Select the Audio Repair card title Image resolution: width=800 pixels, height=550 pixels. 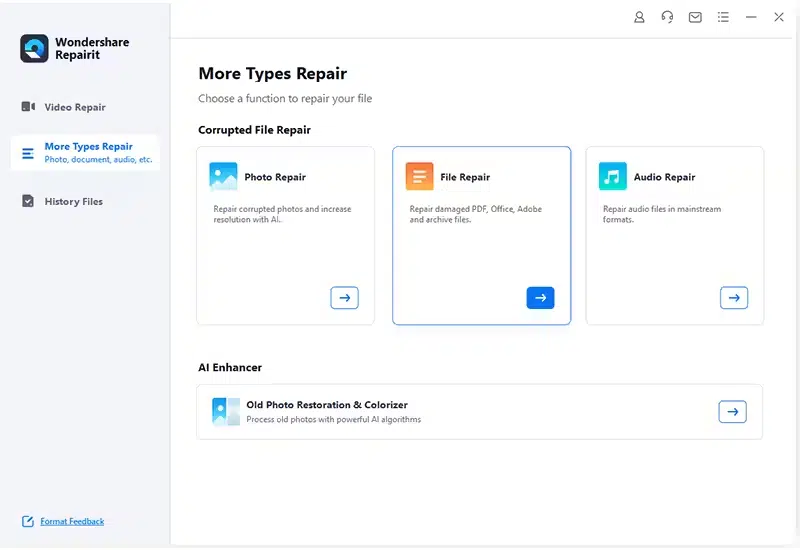[x=664, y=177]
